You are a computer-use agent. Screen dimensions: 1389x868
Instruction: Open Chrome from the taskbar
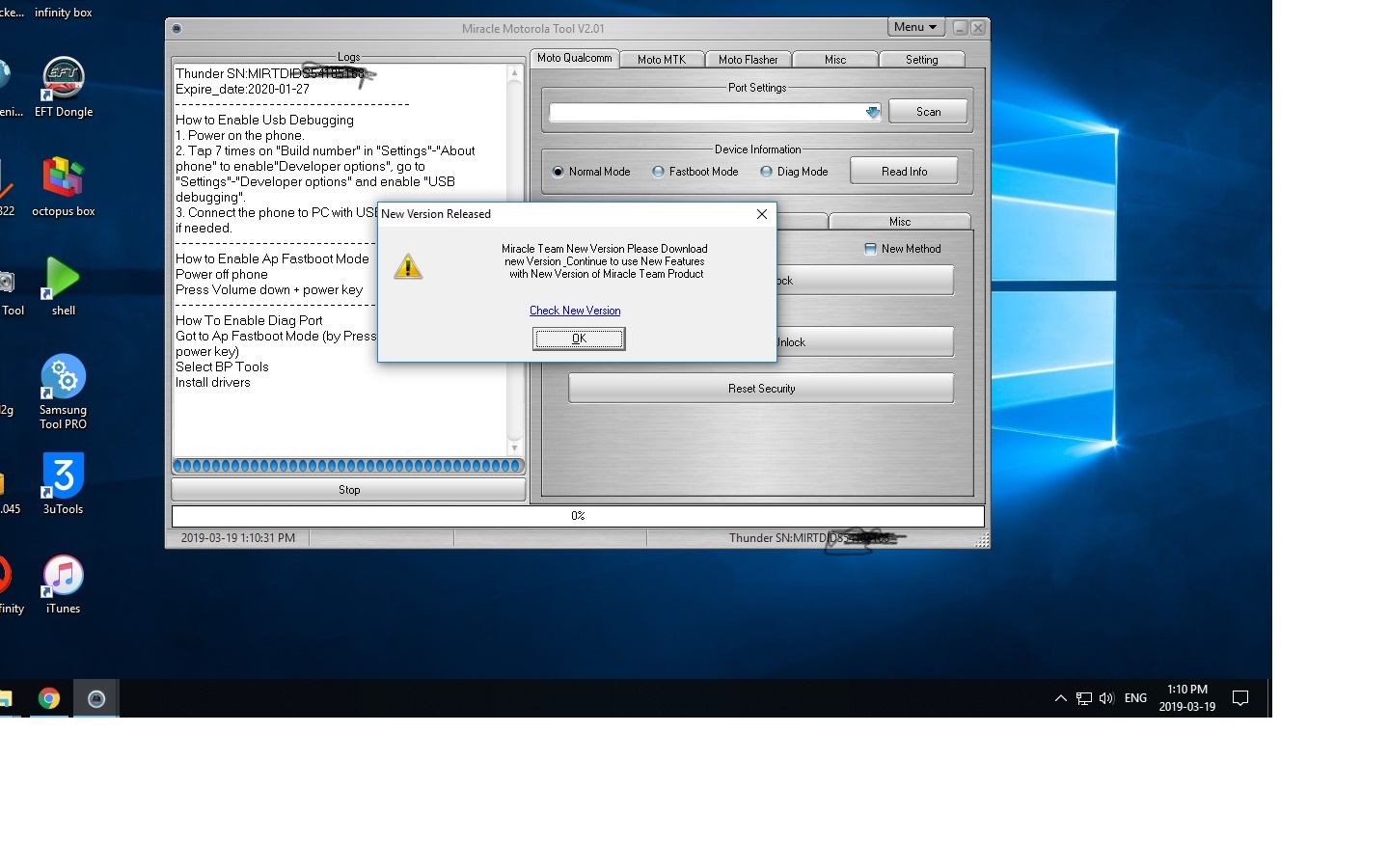(x=49, y=698)
